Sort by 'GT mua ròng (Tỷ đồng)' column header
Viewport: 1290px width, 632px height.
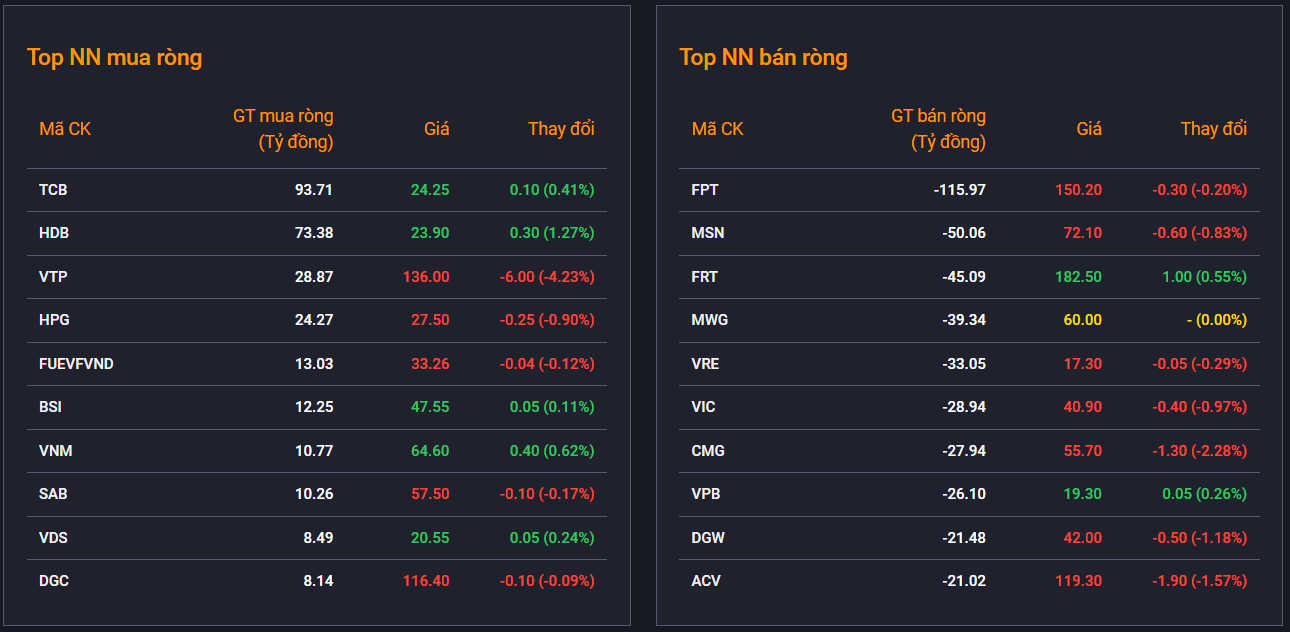284,129
